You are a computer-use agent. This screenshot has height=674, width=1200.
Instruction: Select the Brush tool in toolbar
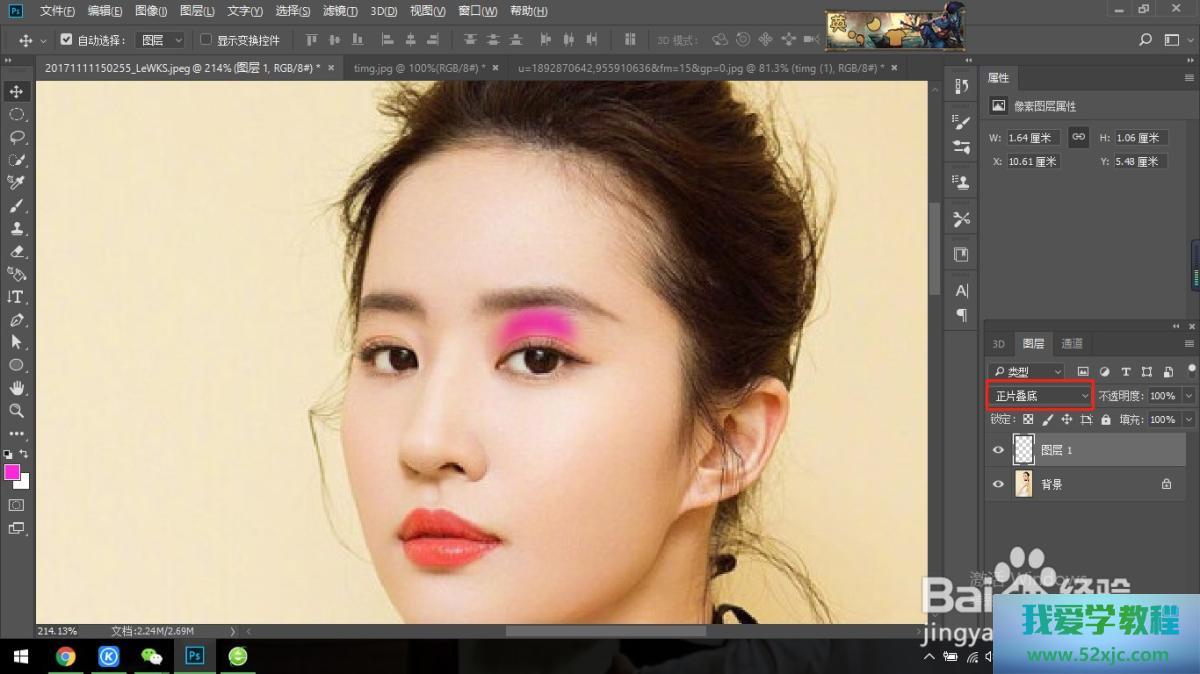pyautogui.click(x=17, y=206)
